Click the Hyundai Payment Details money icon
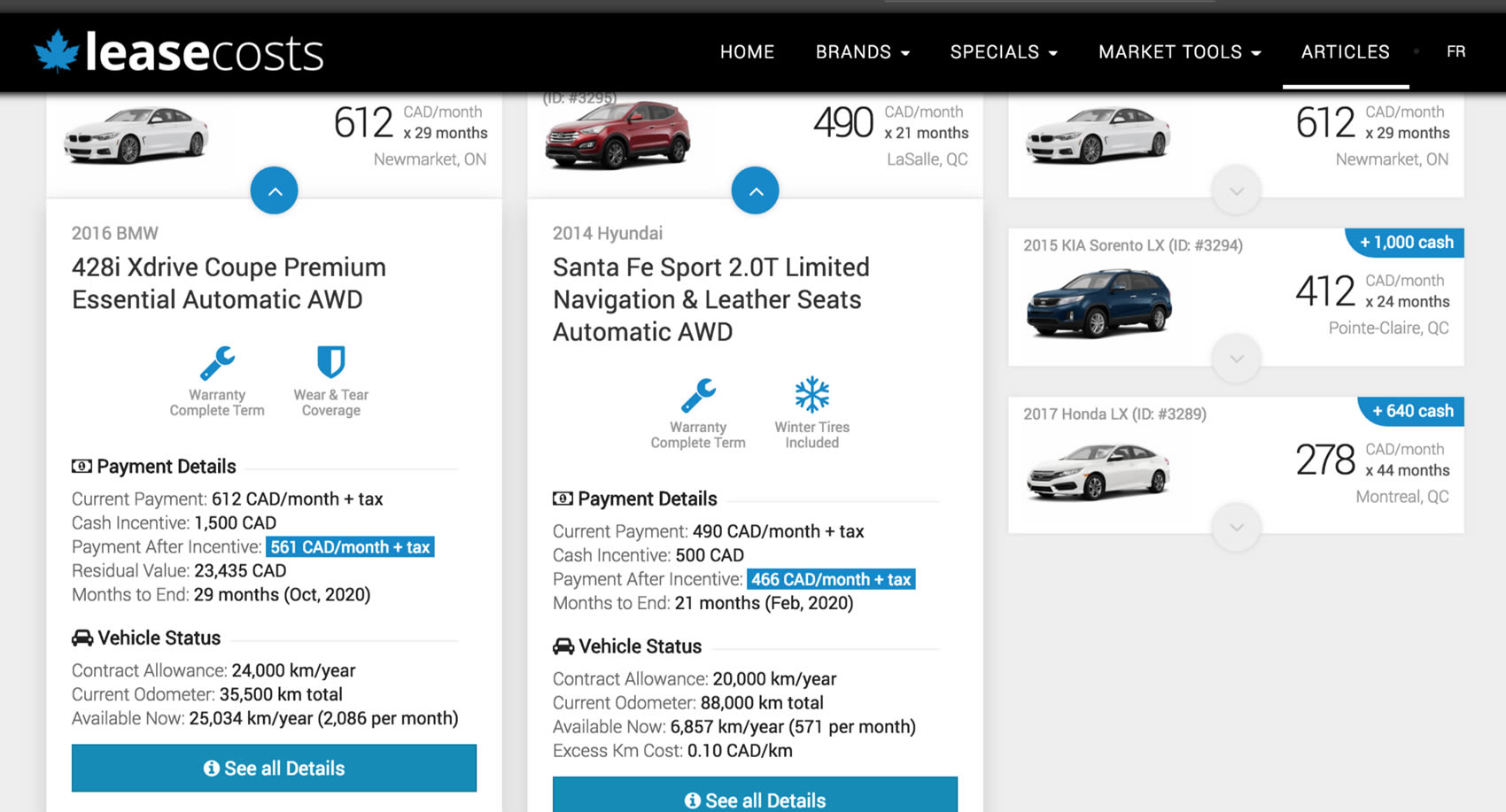 coord(563,499)
